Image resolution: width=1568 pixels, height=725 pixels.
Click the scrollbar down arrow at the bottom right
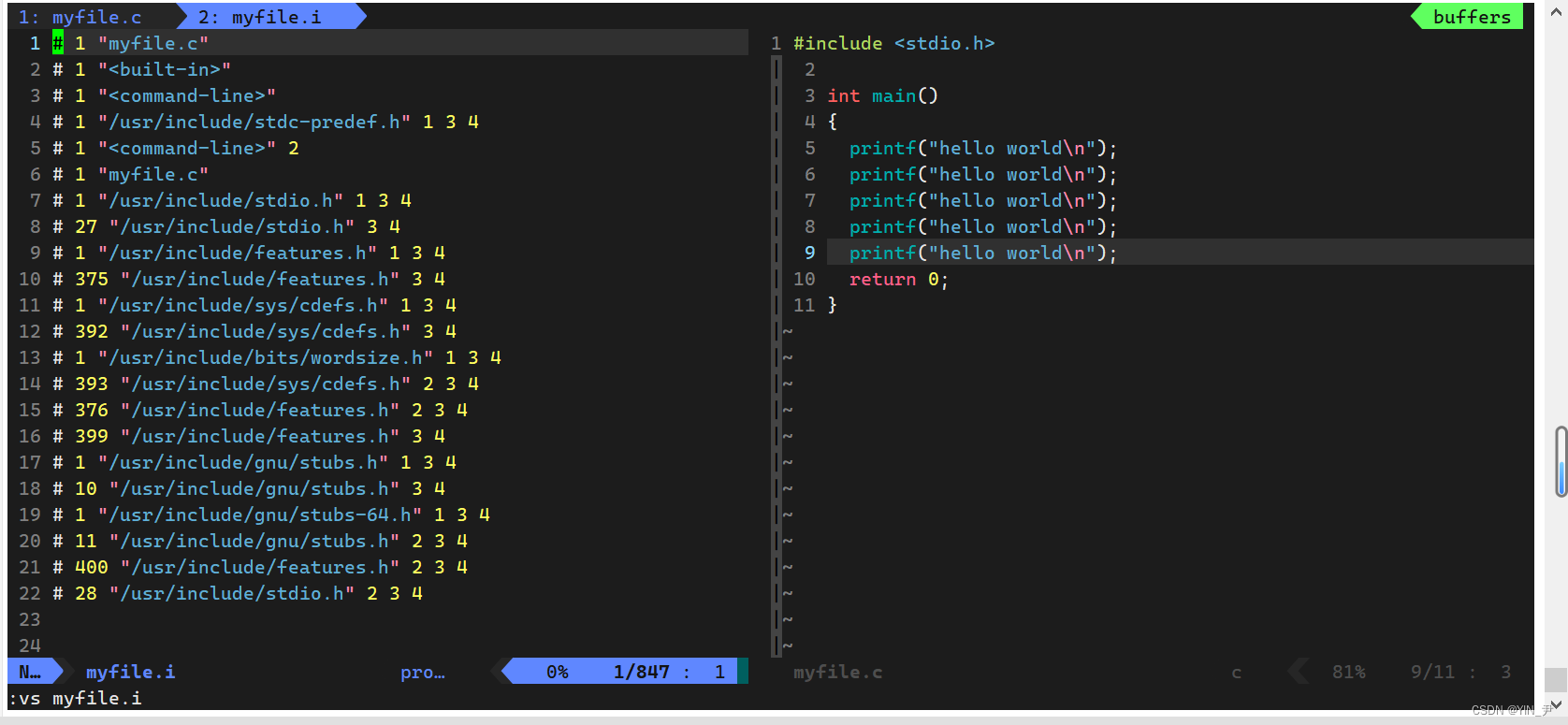click(x=1557, y=705)
